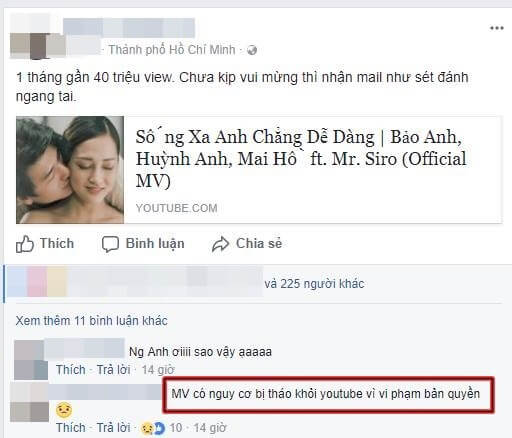Open the three-dots post options menu
This screenshot has height=438, width=512.
[496, 28]
